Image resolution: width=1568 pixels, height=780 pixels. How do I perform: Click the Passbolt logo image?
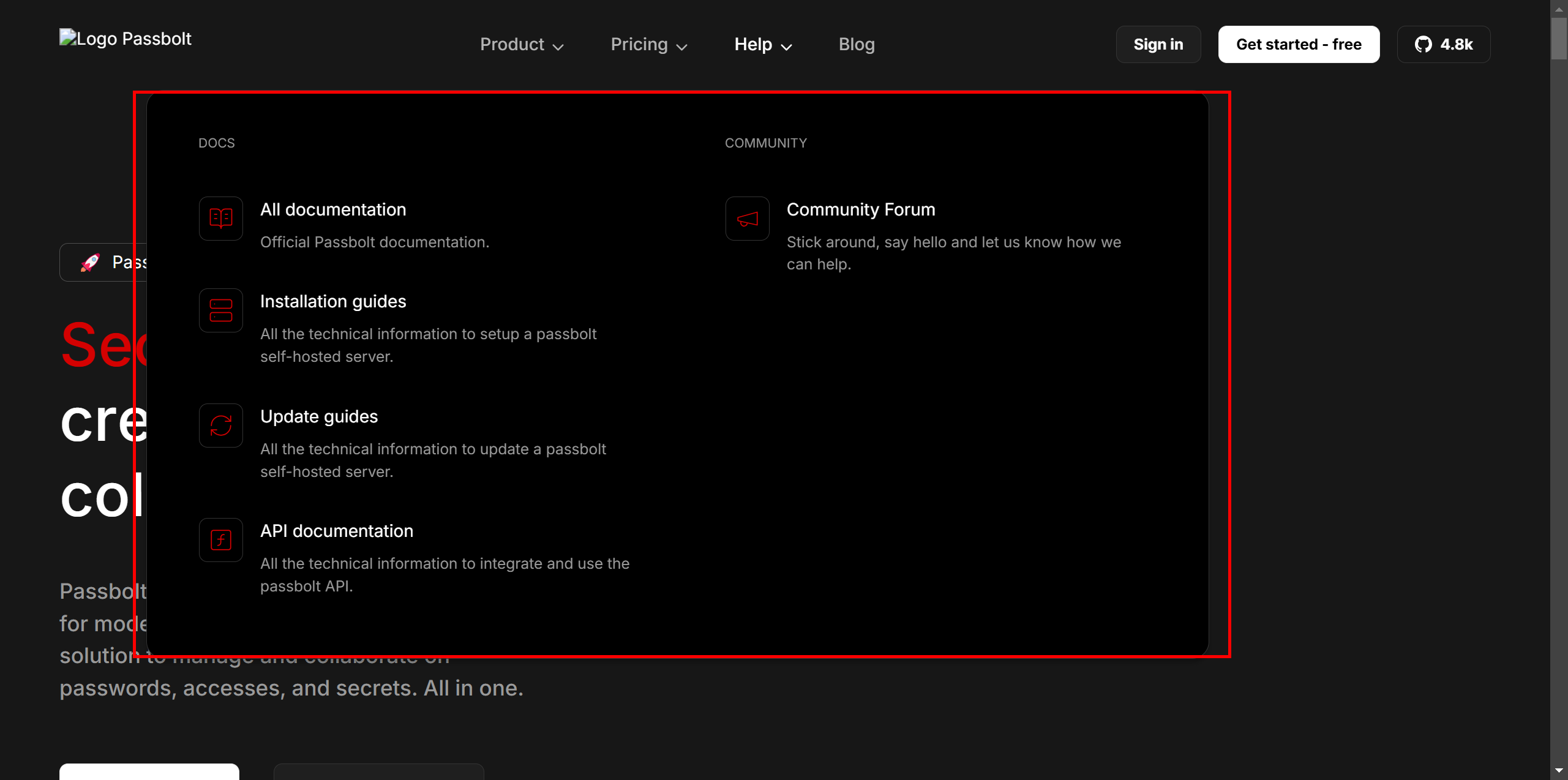coord(126,39)
